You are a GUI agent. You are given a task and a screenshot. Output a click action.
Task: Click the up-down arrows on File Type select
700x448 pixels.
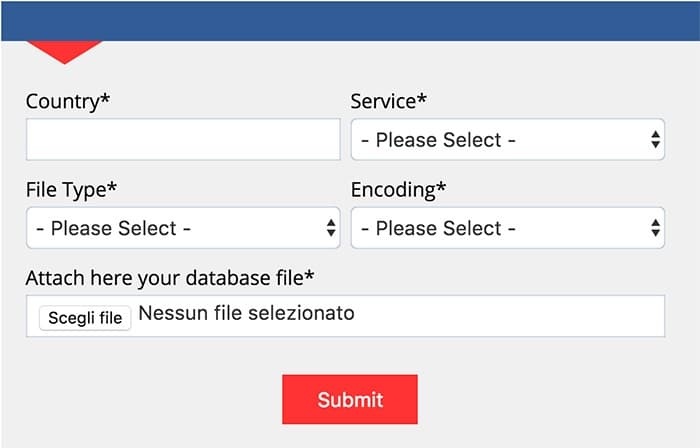tap(331, 228)
